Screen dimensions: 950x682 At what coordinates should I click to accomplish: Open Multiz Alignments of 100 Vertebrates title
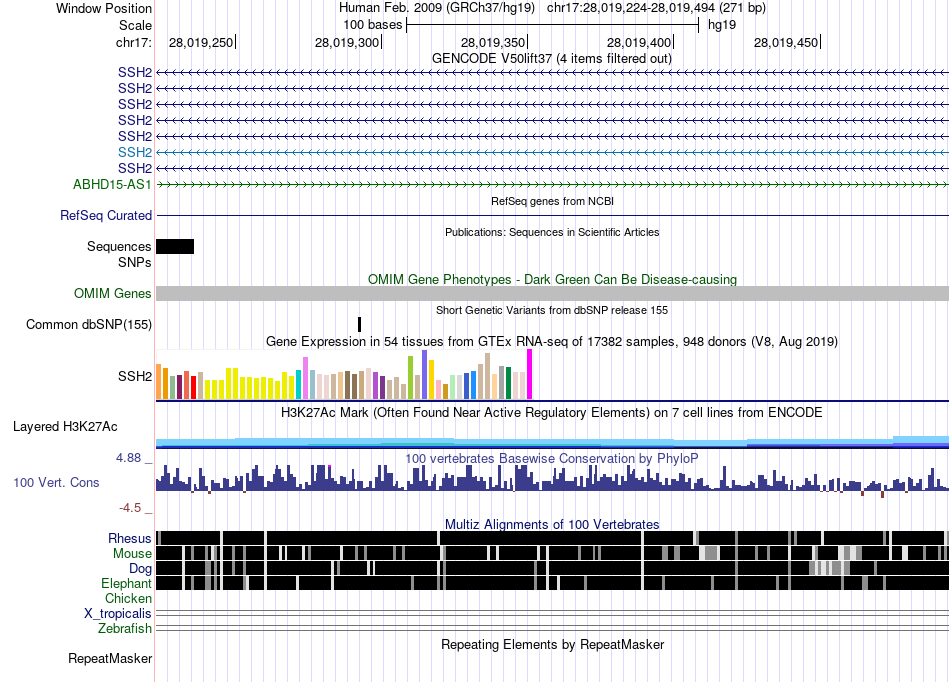click(x=552, y=525)
